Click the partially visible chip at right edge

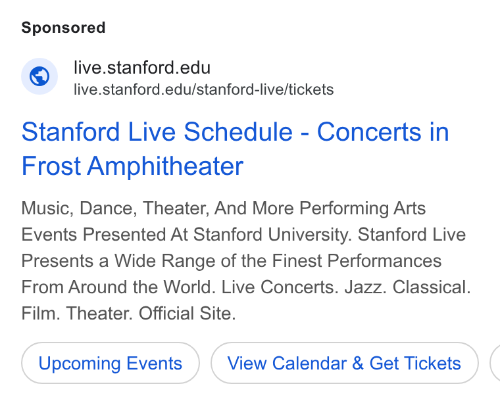point(495,363)
